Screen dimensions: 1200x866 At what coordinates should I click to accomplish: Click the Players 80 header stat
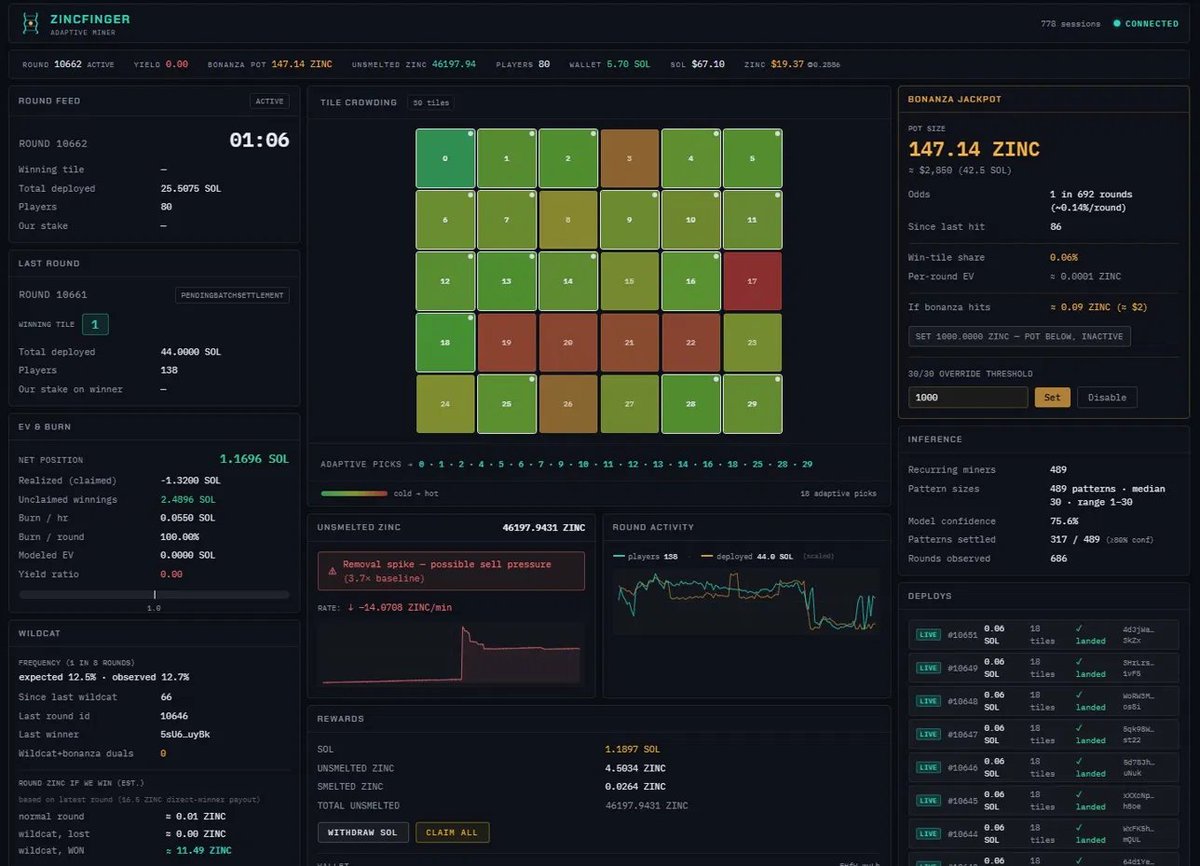(x=522, y=64)
